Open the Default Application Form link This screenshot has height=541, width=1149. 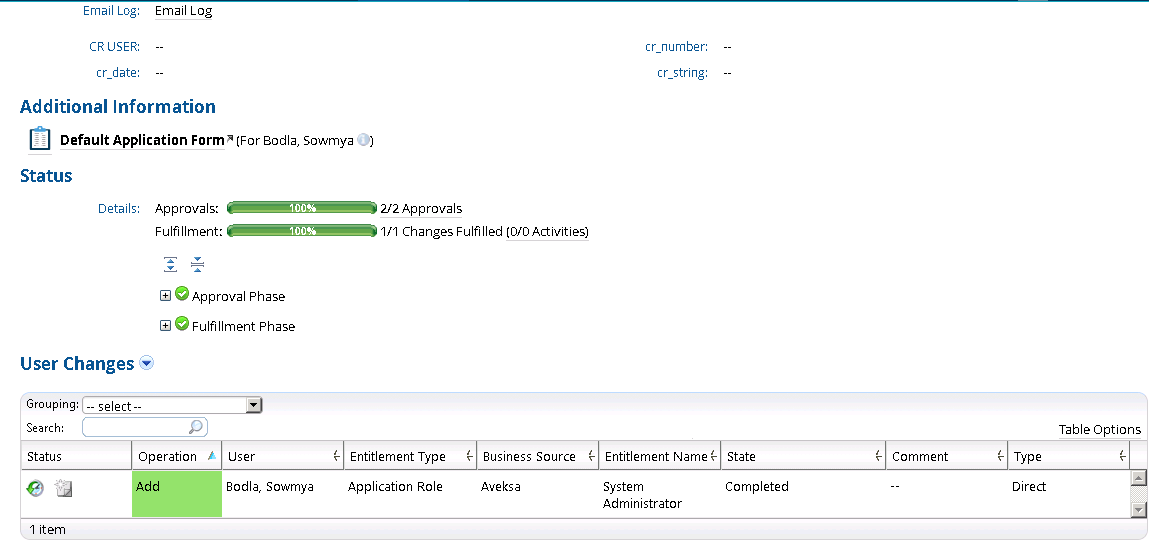[142, 140]
